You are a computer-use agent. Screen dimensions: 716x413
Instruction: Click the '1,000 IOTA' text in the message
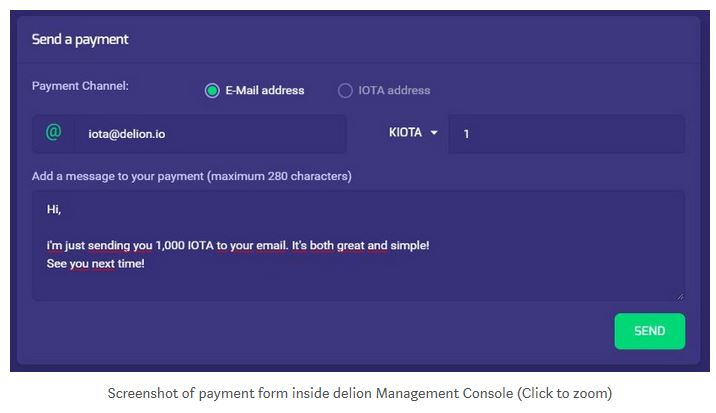[184, 245]
